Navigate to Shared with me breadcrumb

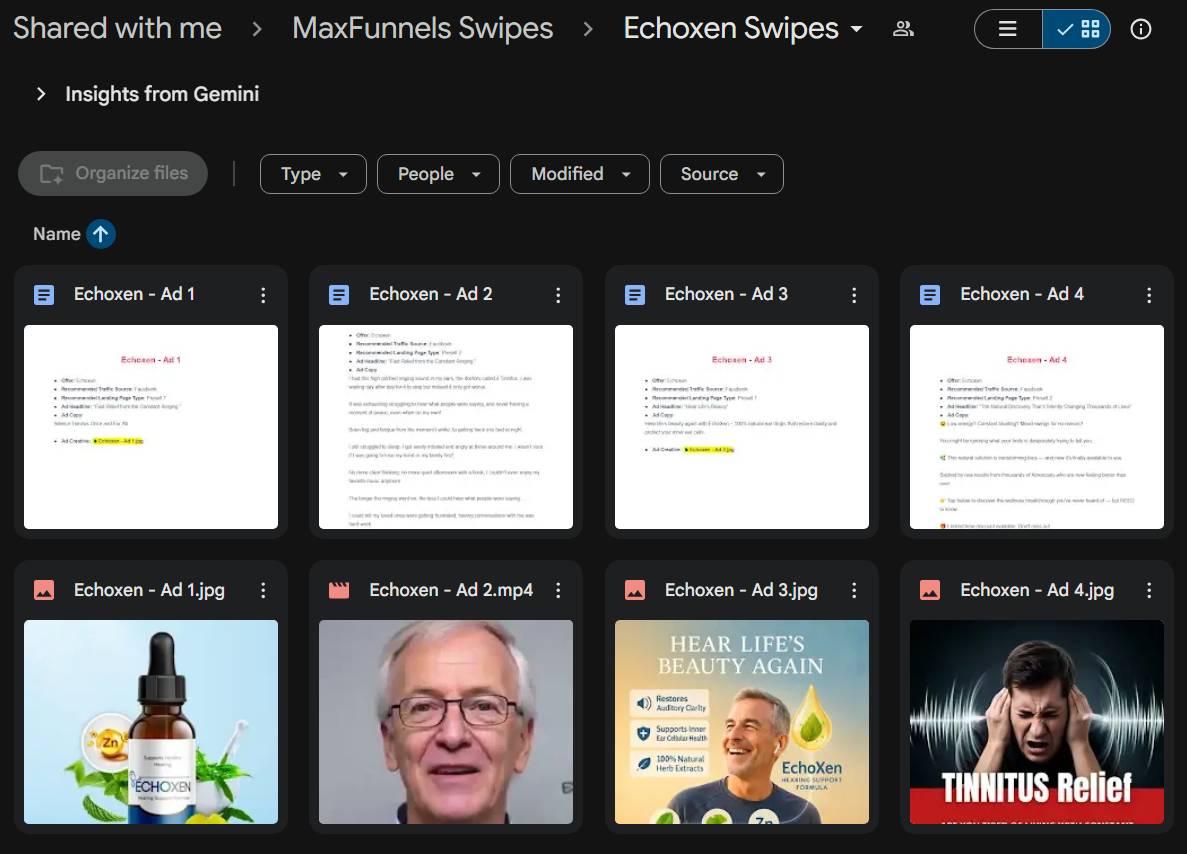click(x=117, y=28)
